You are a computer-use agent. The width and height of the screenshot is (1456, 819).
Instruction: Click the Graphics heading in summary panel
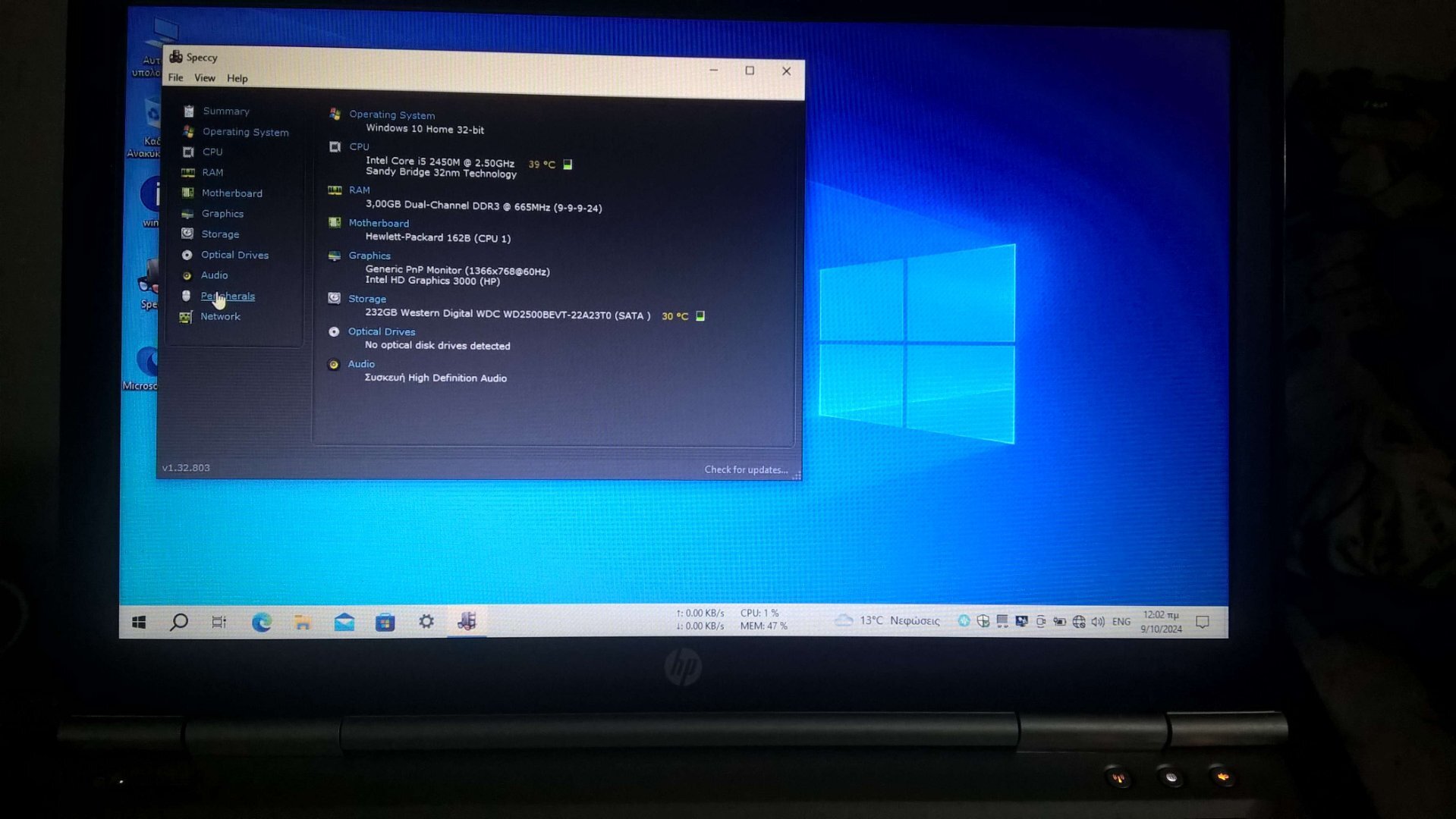coord(370,256)
